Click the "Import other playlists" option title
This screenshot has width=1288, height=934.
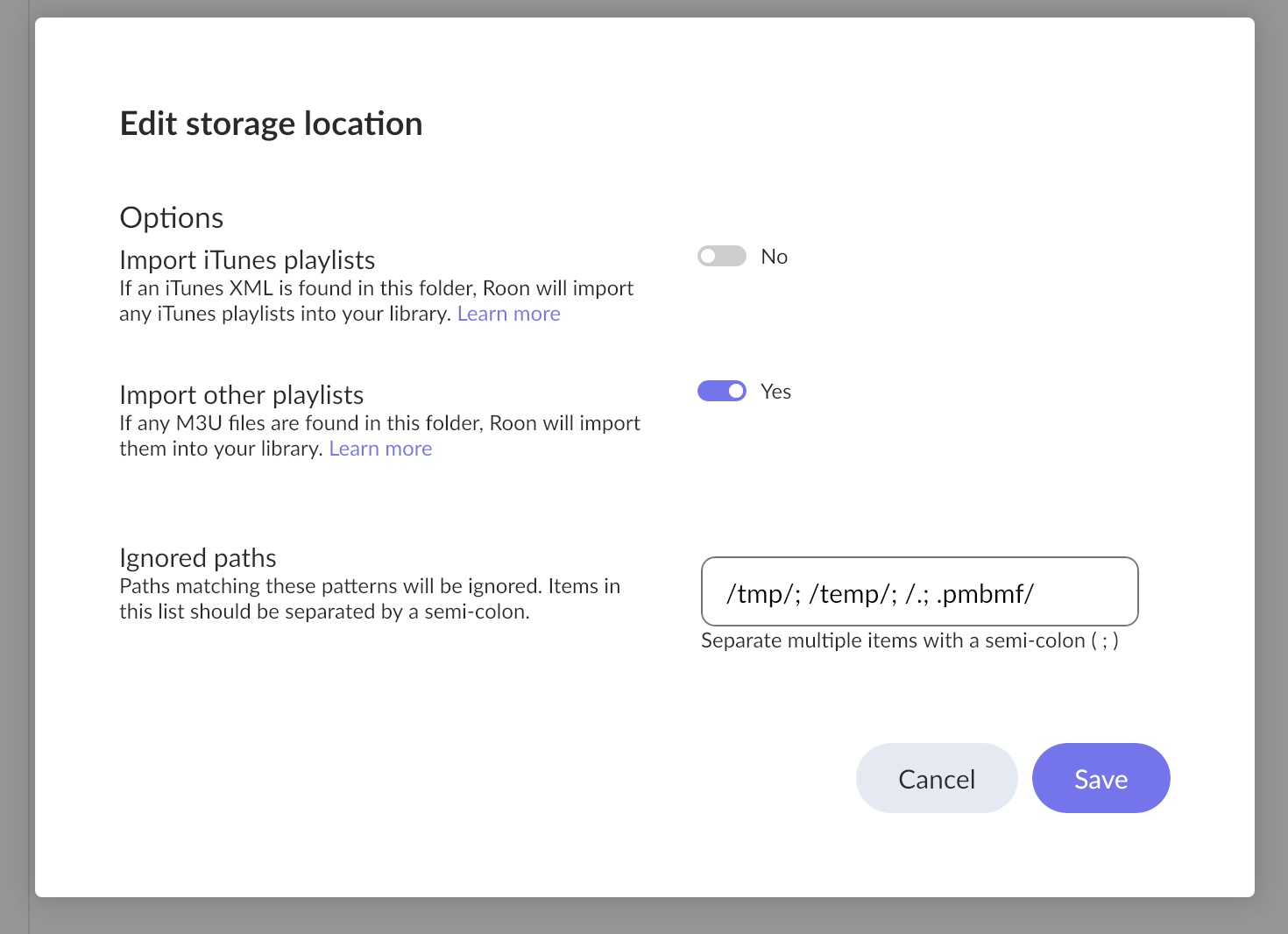click(x=241, y=395)
